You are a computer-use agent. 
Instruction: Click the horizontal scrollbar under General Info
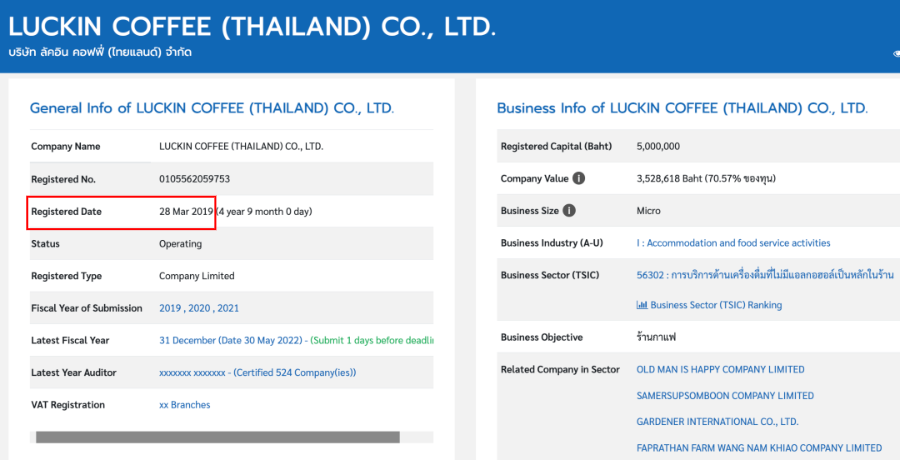(218, 438)
